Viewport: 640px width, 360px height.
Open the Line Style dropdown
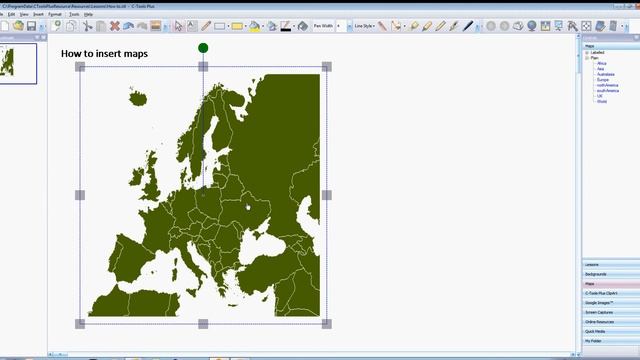[364, 26]
